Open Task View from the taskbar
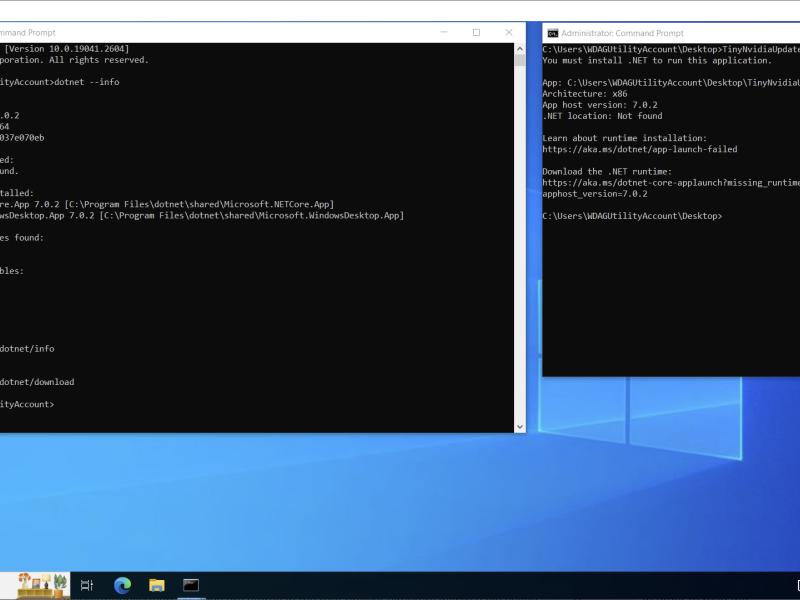 coord(87,585)
